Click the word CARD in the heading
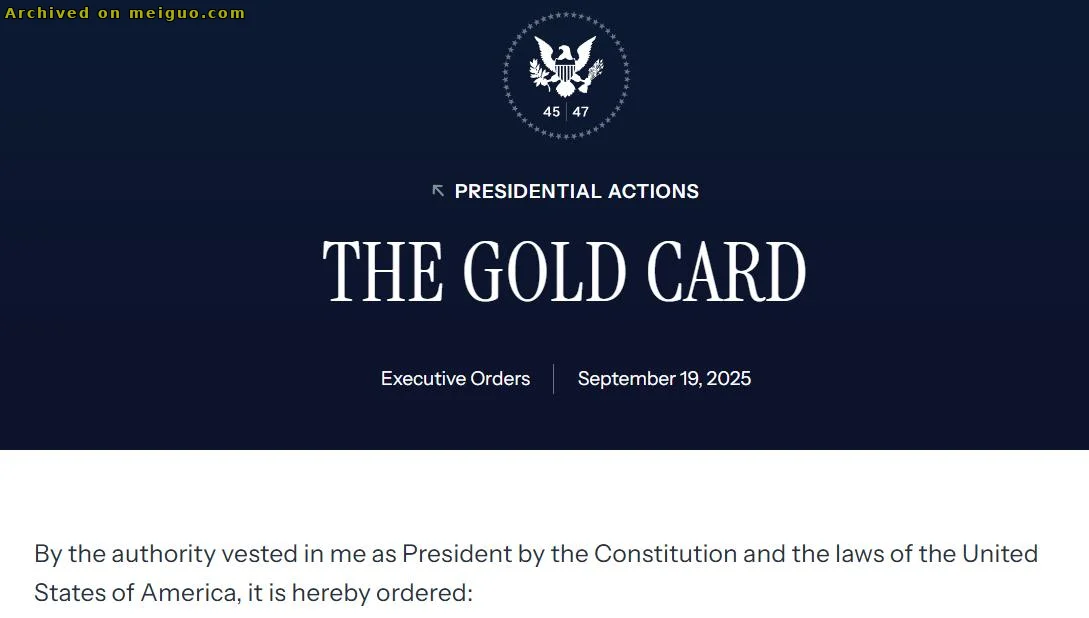This screenshot has width=1089, height=618. 726,272
